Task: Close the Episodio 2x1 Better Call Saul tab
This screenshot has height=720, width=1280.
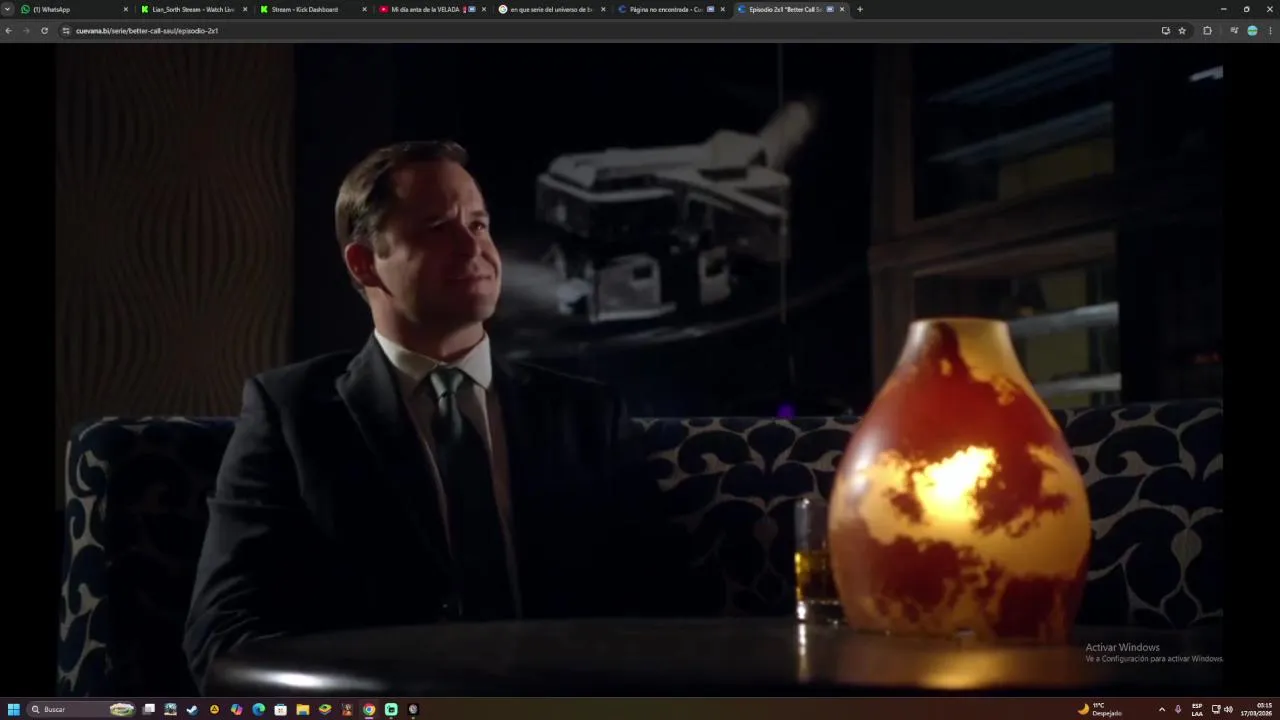Action: [842, 9]
